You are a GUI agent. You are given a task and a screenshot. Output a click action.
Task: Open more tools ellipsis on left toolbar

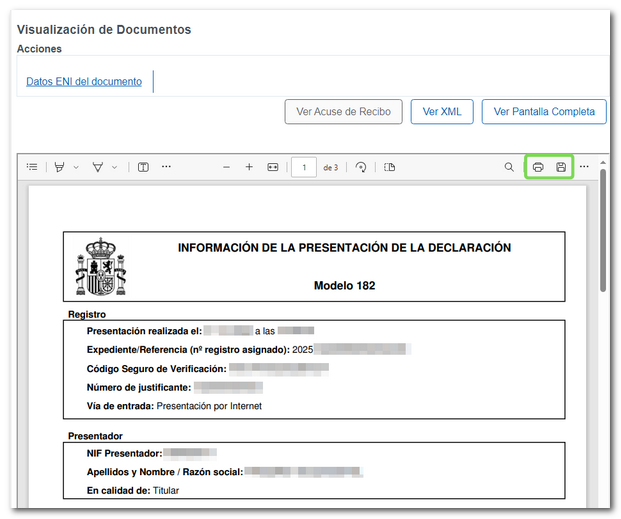166,167
